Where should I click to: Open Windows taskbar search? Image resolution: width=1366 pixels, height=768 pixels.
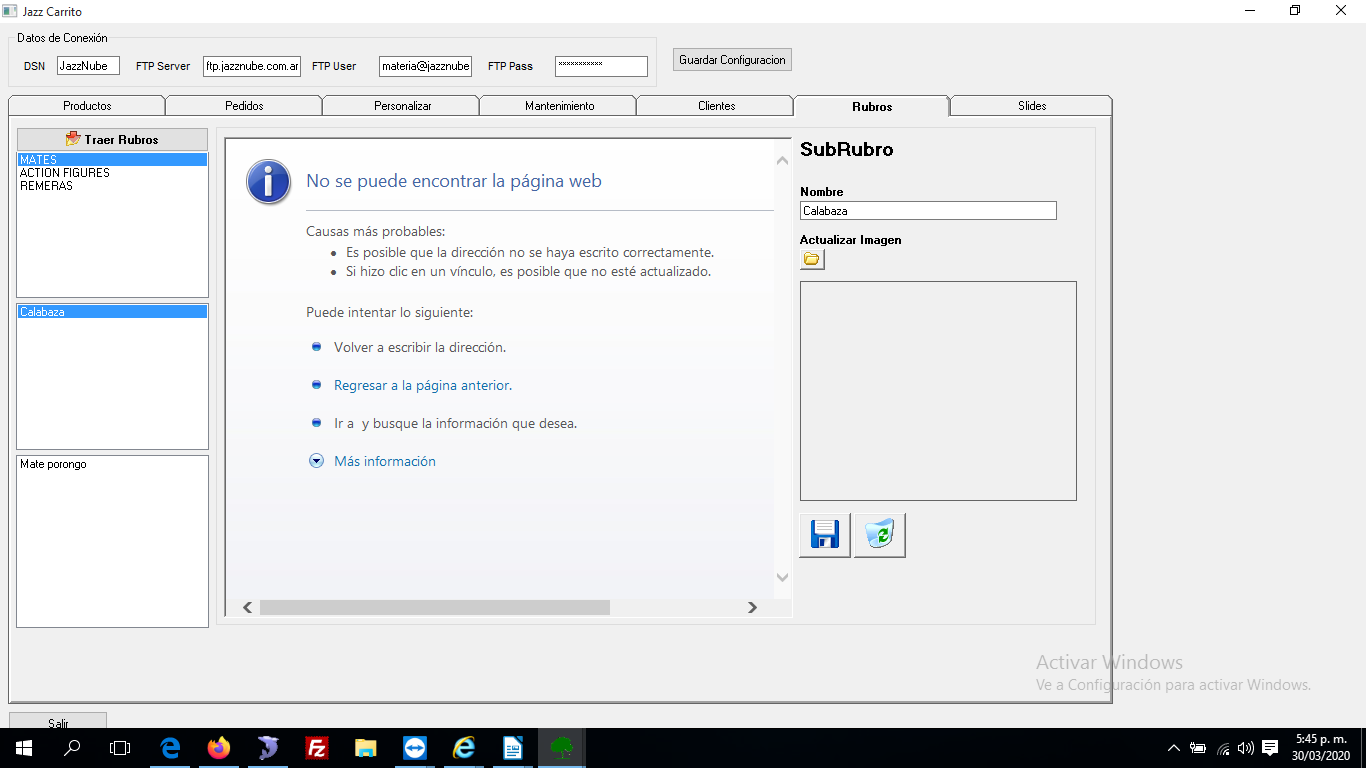tap(72, 747)
